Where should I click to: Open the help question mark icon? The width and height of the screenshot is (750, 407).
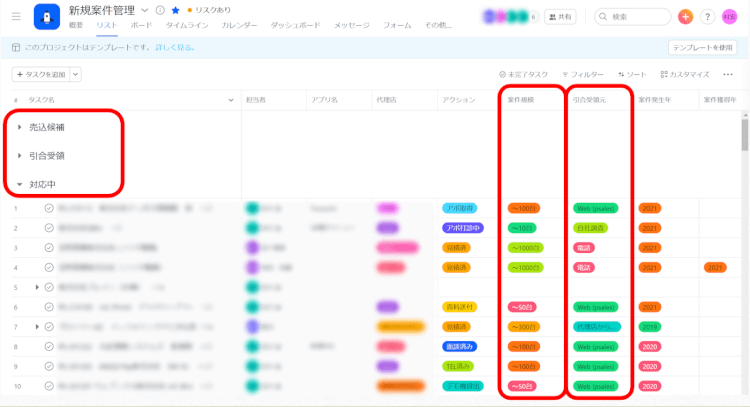(x=706, y=17)
